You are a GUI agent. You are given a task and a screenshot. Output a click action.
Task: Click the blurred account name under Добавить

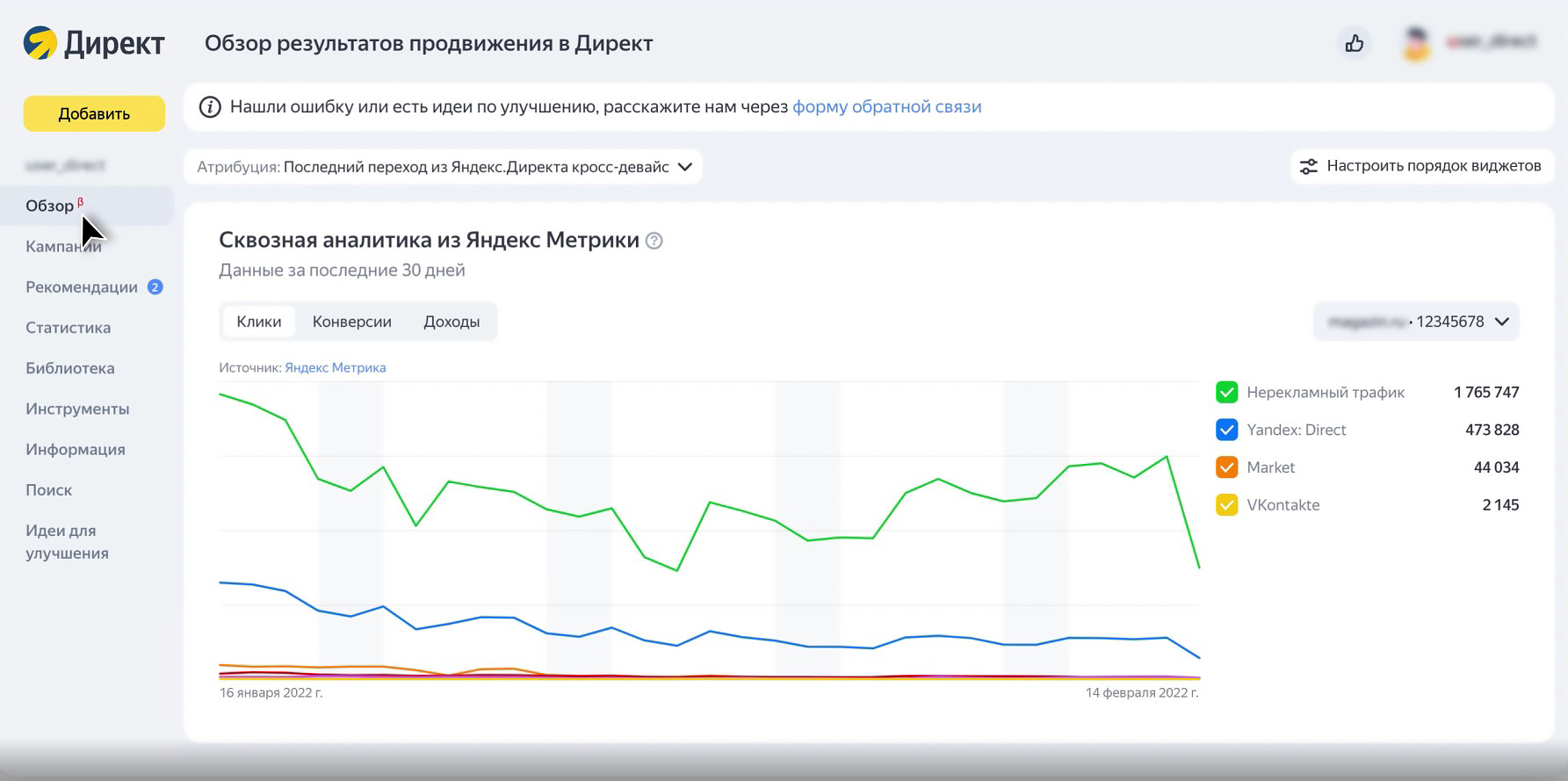[x=66, y=165]
